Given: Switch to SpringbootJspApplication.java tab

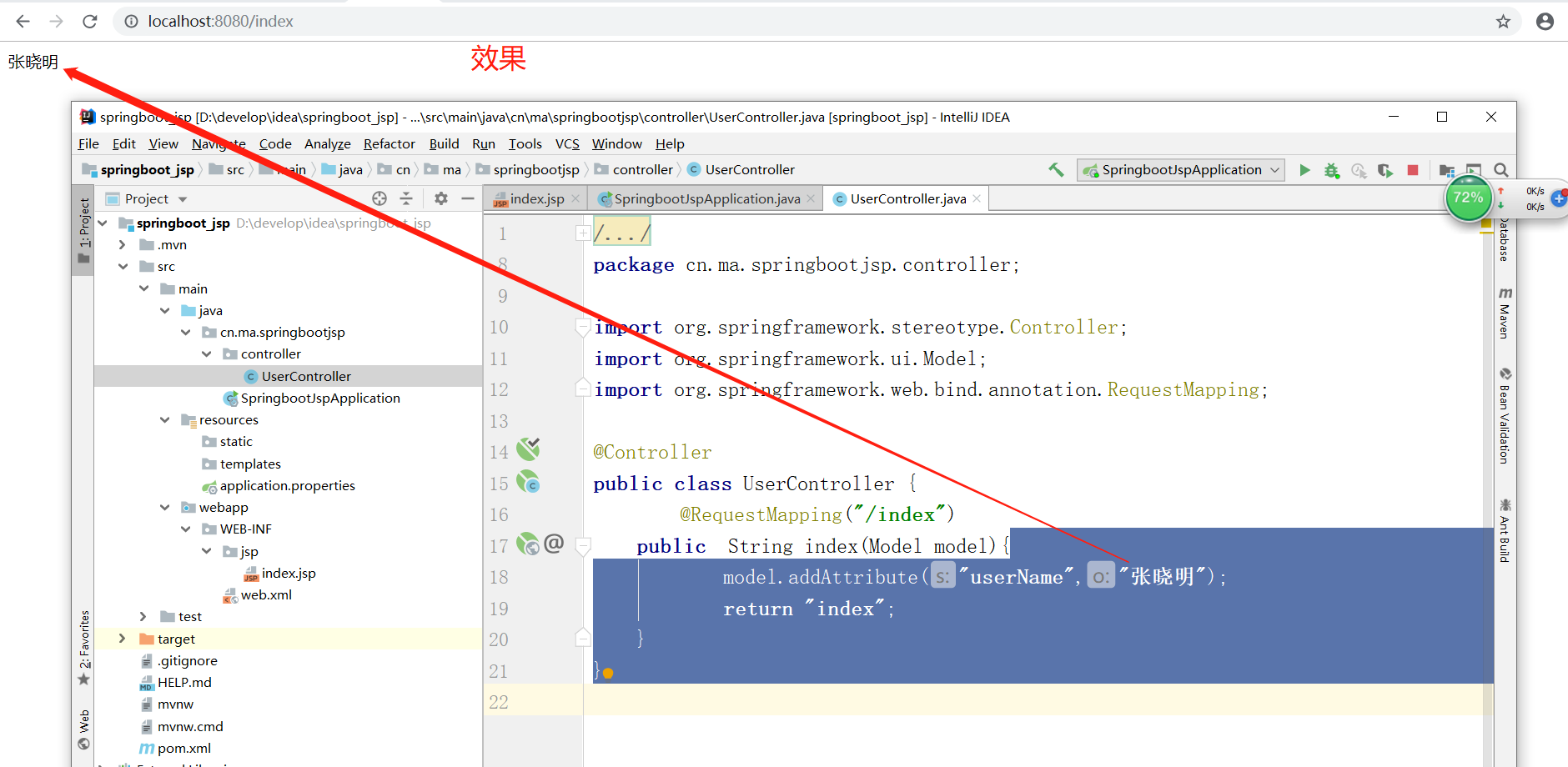Looking at the screenshot, I should (x=707, y=198).
